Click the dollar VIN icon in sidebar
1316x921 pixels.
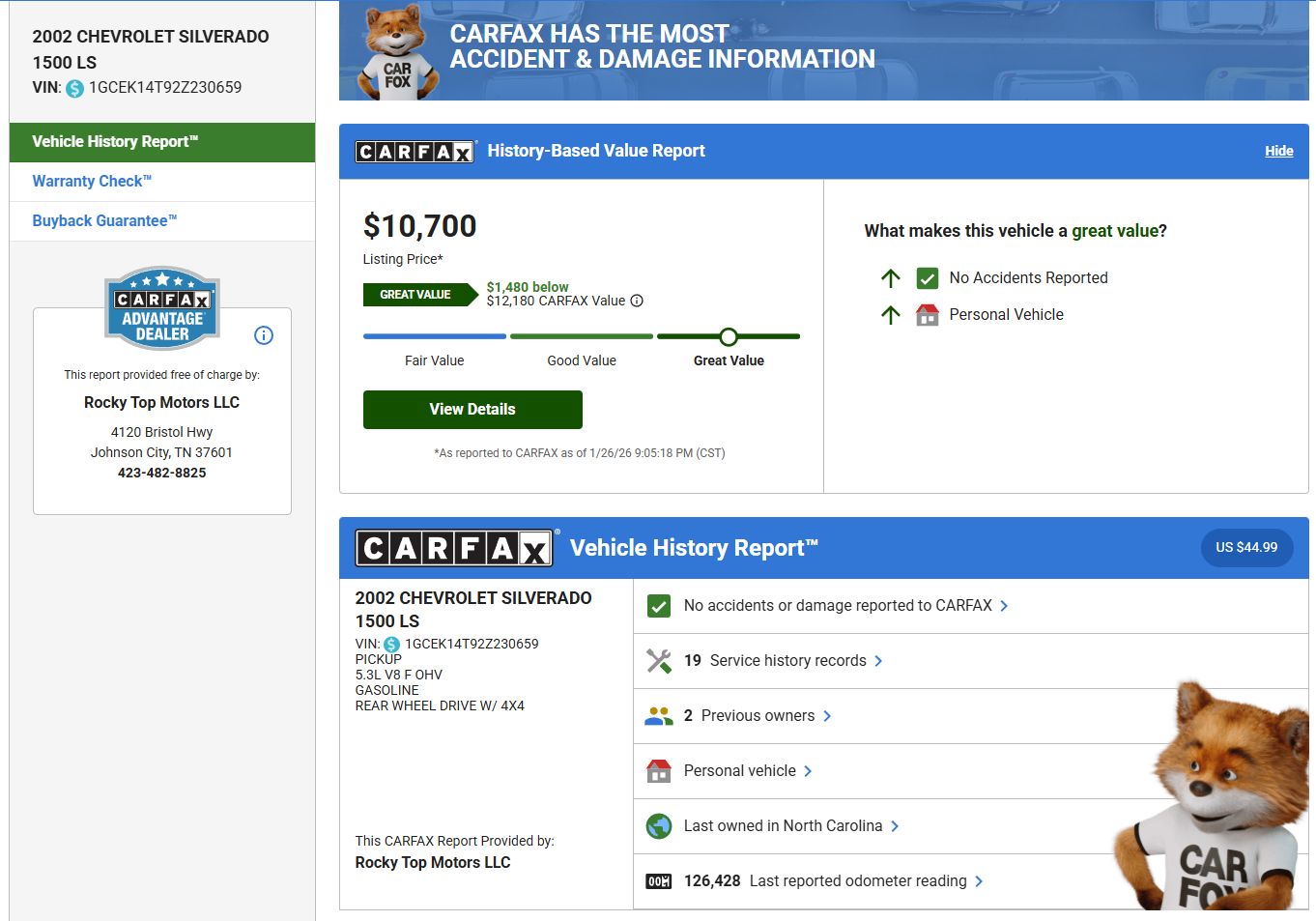click(74, 88)
